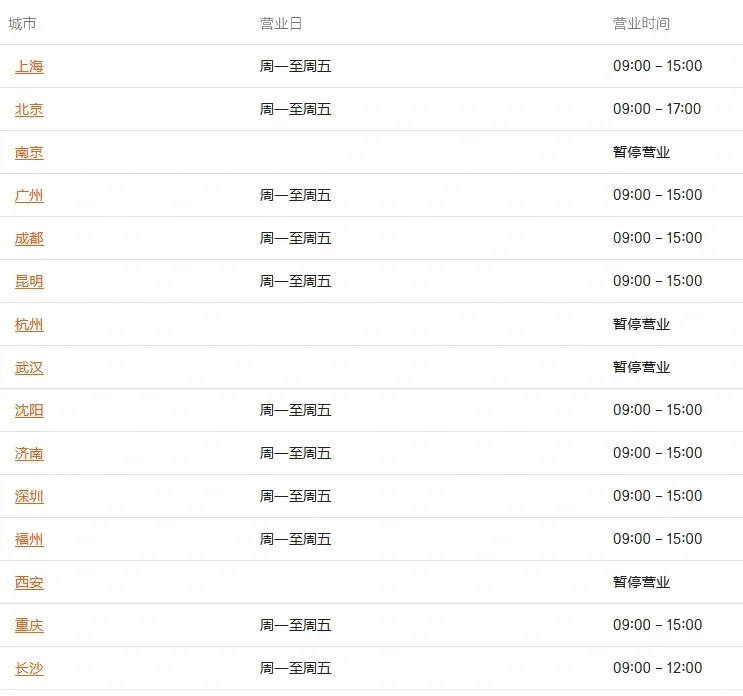Open the 济南 city link
This screenshot has height=696, width=743.
(x=29, y=454)
